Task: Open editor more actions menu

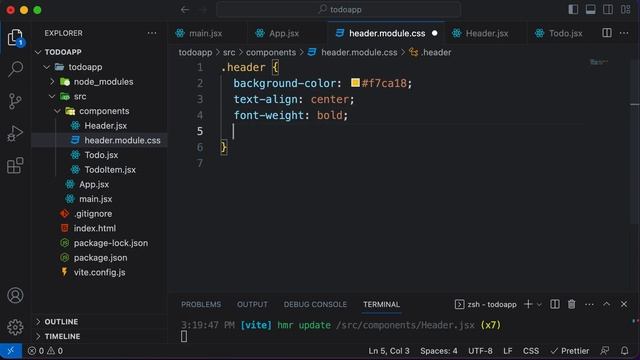Action: tap(624, 33)
